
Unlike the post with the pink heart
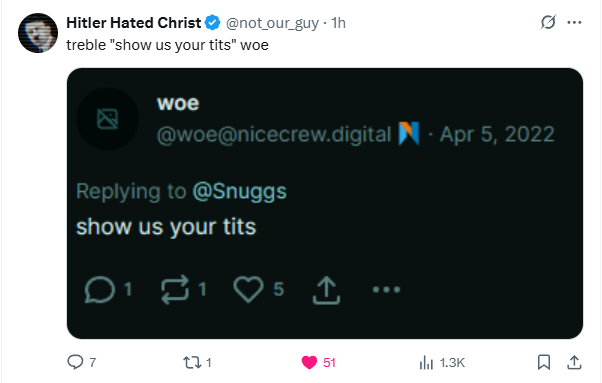[x=309, y=362]
